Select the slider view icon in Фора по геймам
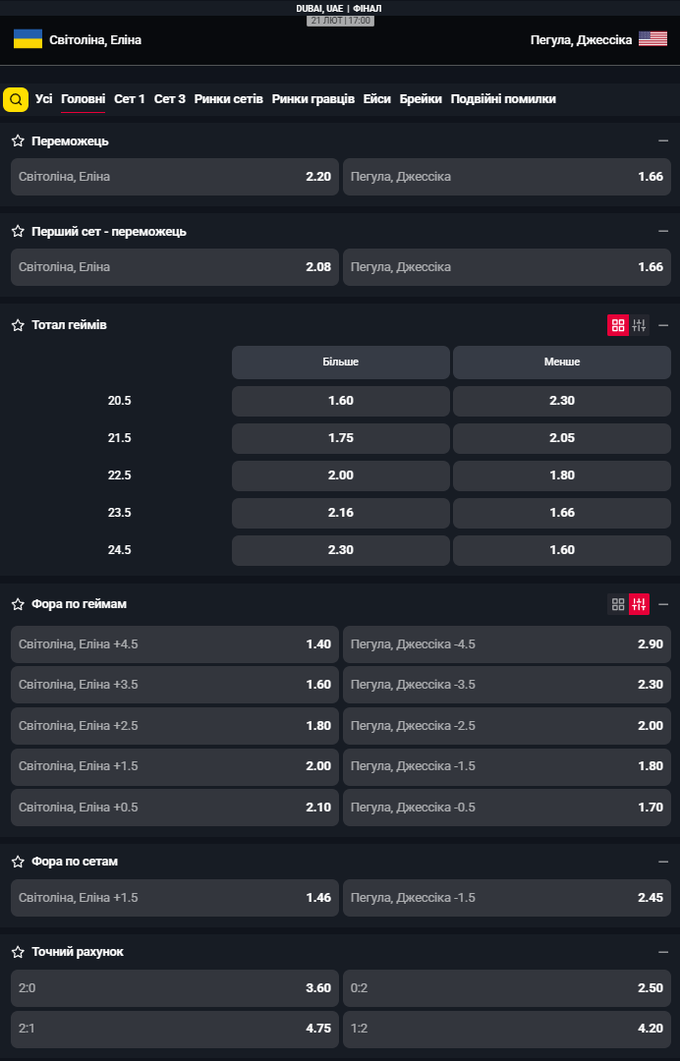This screenshot has height=1061, width=680. point(639,604)
